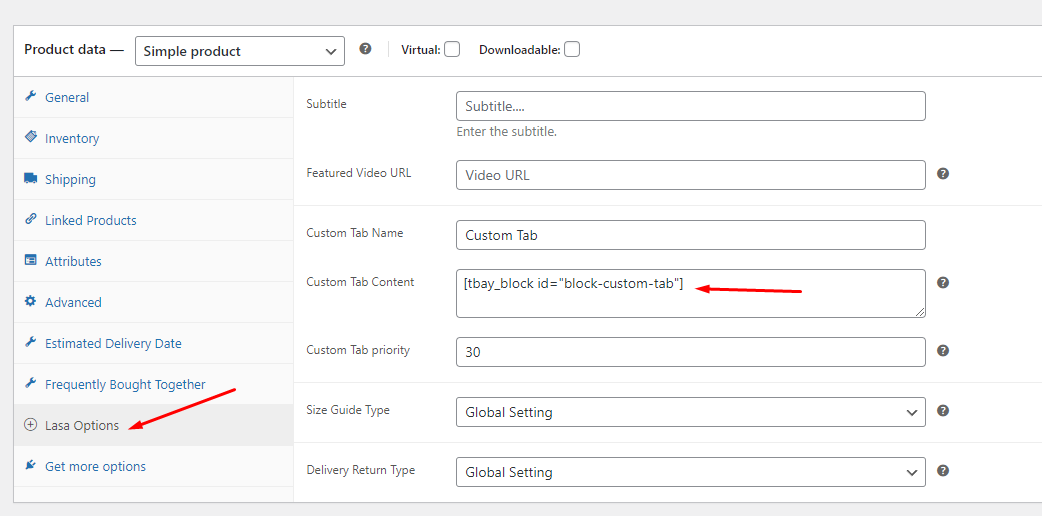The width and height of the screenshot is (1042, 516).
Task: Open the Delivery Return Type dropdown
Action: 690,472
